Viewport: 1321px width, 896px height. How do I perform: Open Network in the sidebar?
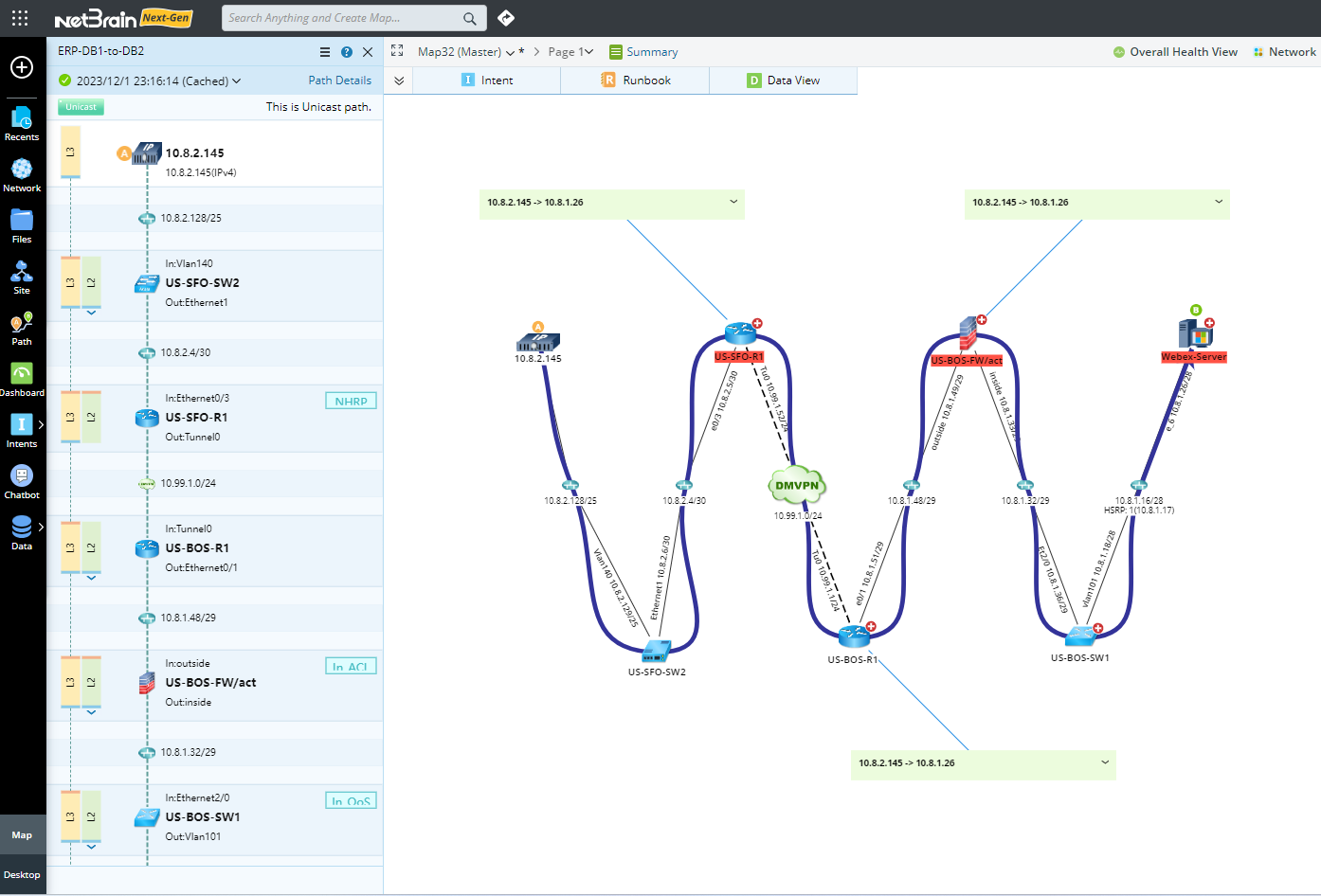click(22, 174)
